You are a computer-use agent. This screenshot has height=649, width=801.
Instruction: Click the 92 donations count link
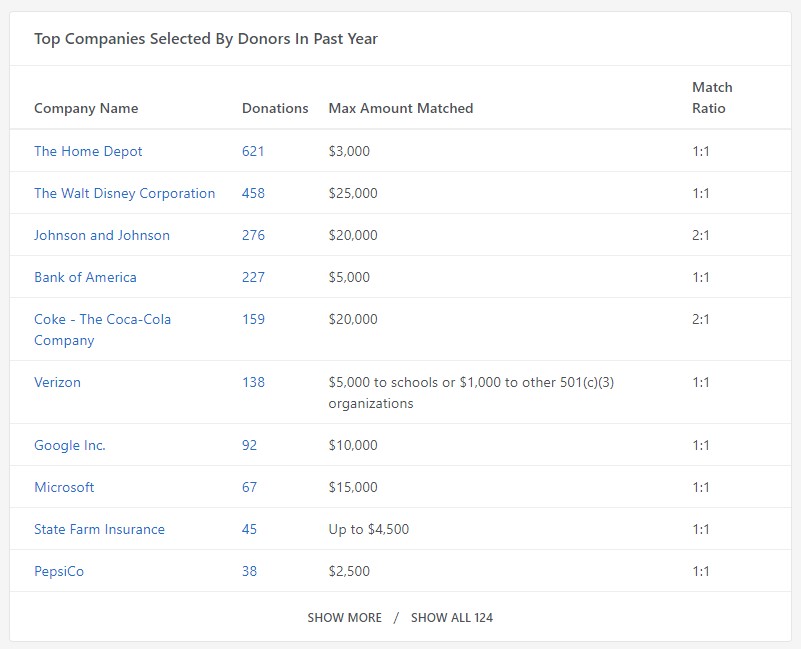[249, 445]
